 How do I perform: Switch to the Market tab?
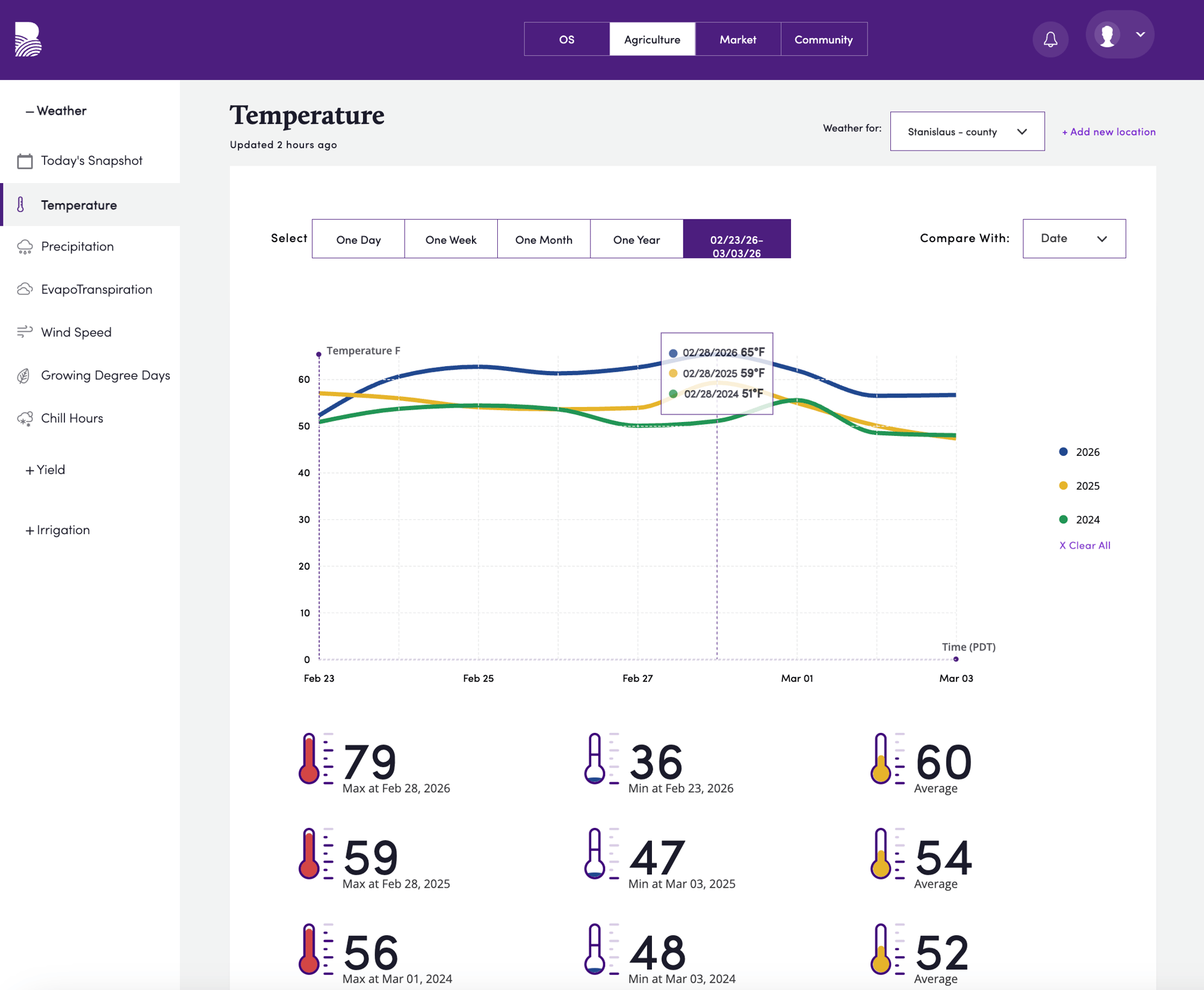(x=737, y=40)
